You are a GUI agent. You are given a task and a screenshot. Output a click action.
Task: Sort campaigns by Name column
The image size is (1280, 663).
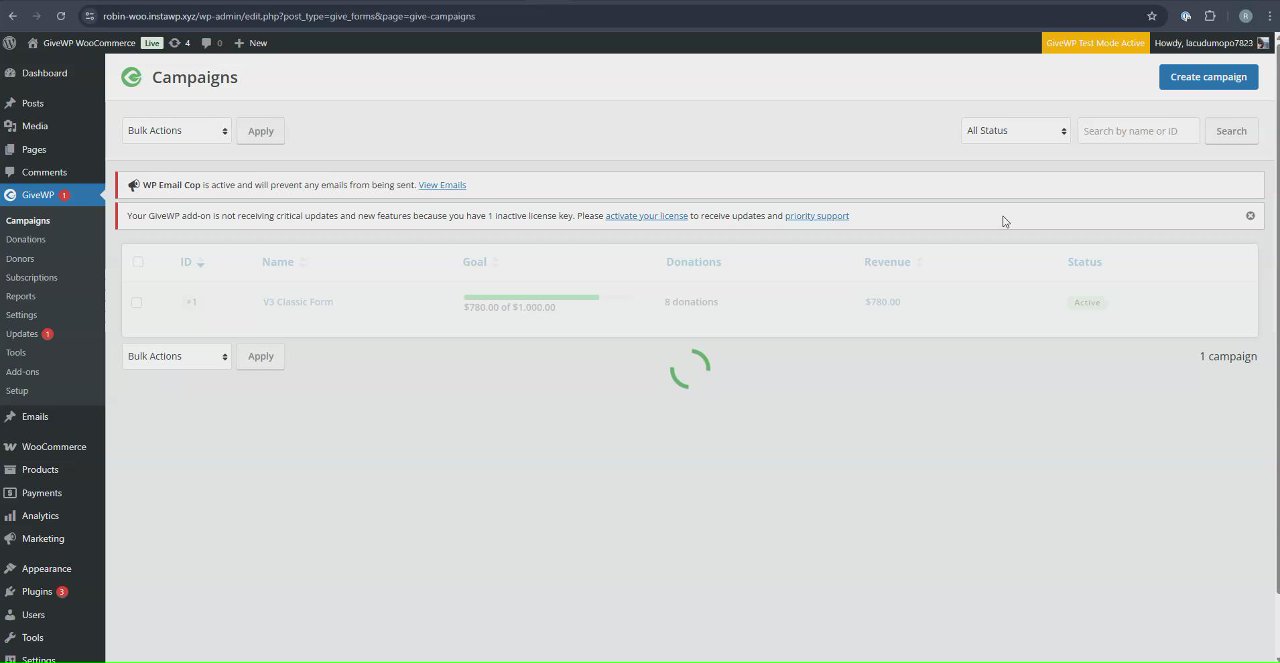pyautogui.click(x=284, y=262)
